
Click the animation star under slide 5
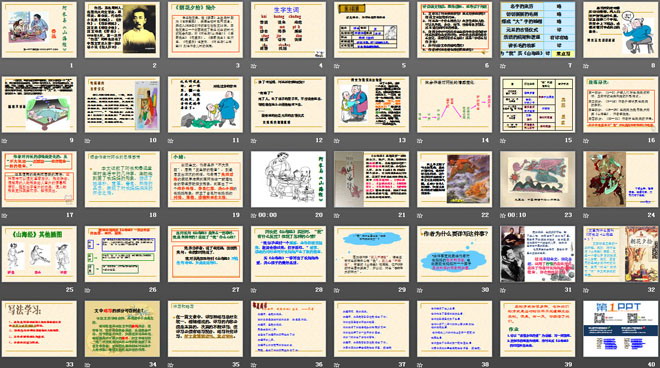337,66
